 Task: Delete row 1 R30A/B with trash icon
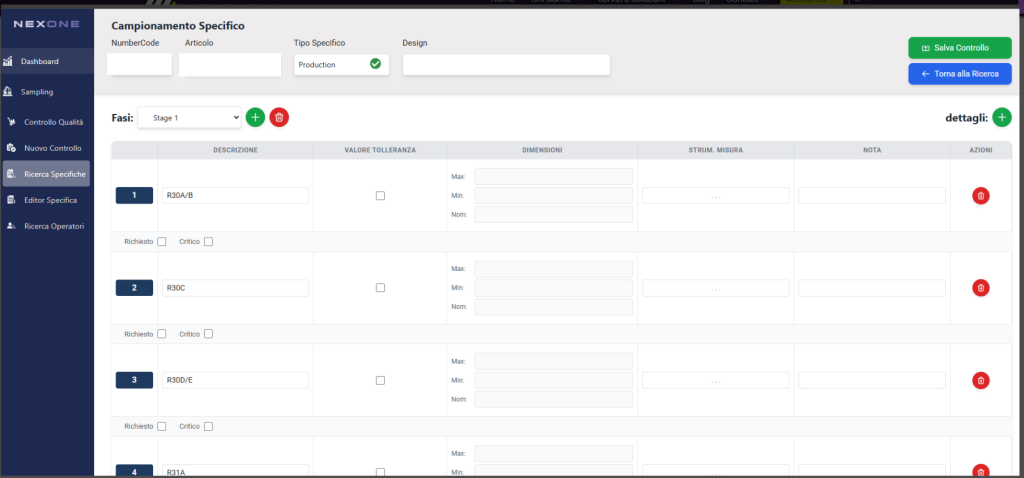pos(981,195)
